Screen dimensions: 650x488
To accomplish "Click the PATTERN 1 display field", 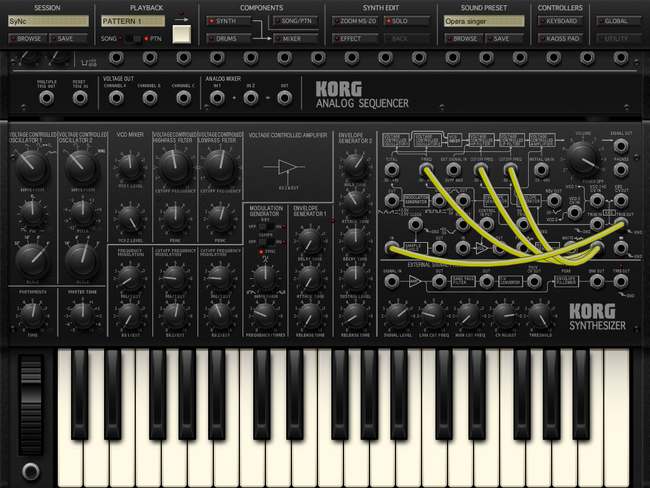I will [x=133, y=21].
